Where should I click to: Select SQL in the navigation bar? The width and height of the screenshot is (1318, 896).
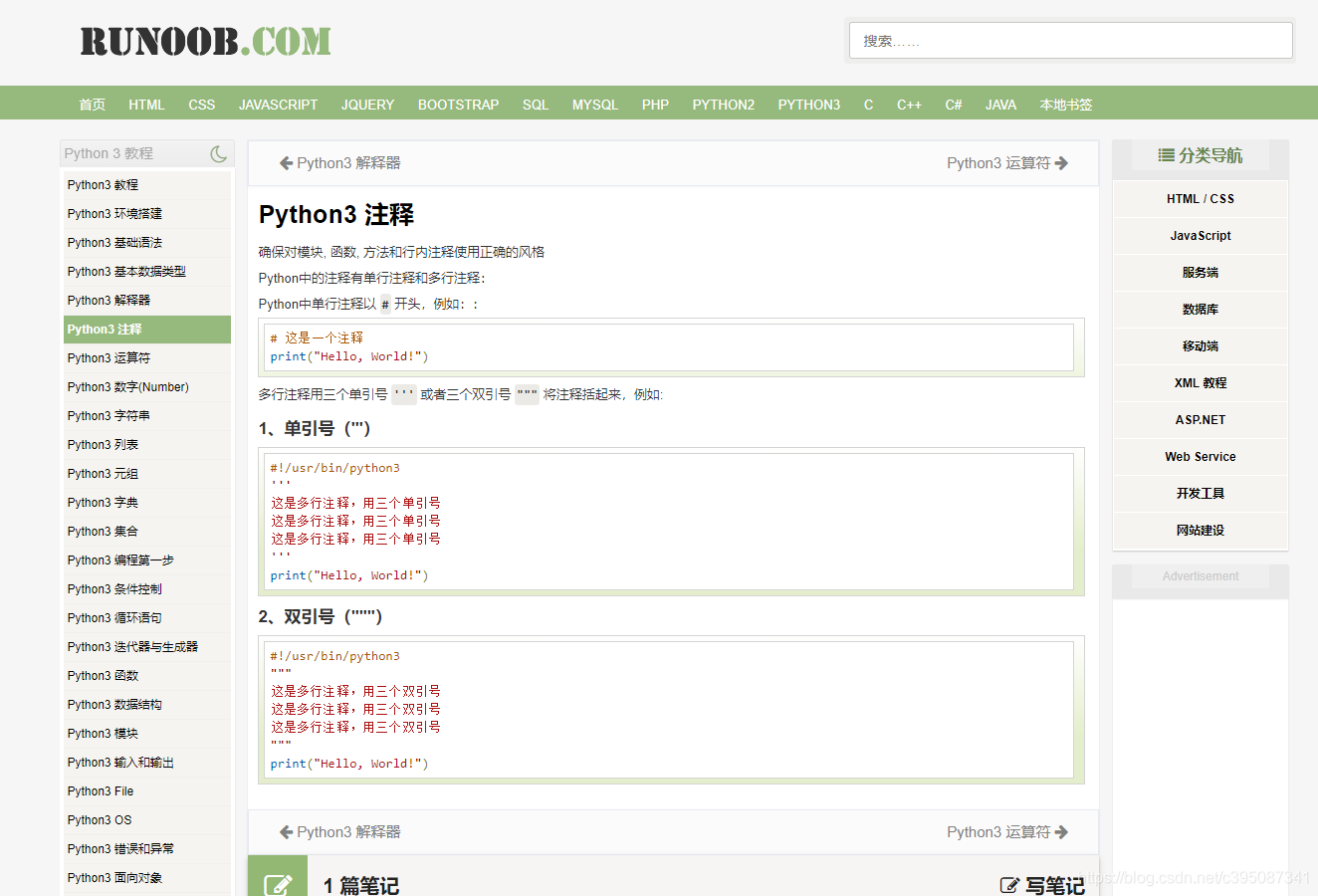pos(536,105)
